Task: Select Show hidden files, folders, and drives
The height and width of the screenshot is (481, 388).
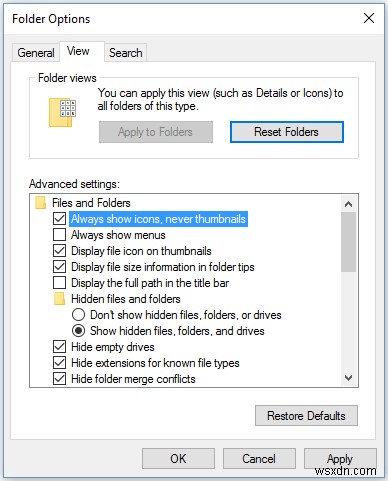Action: click(78, 331)
